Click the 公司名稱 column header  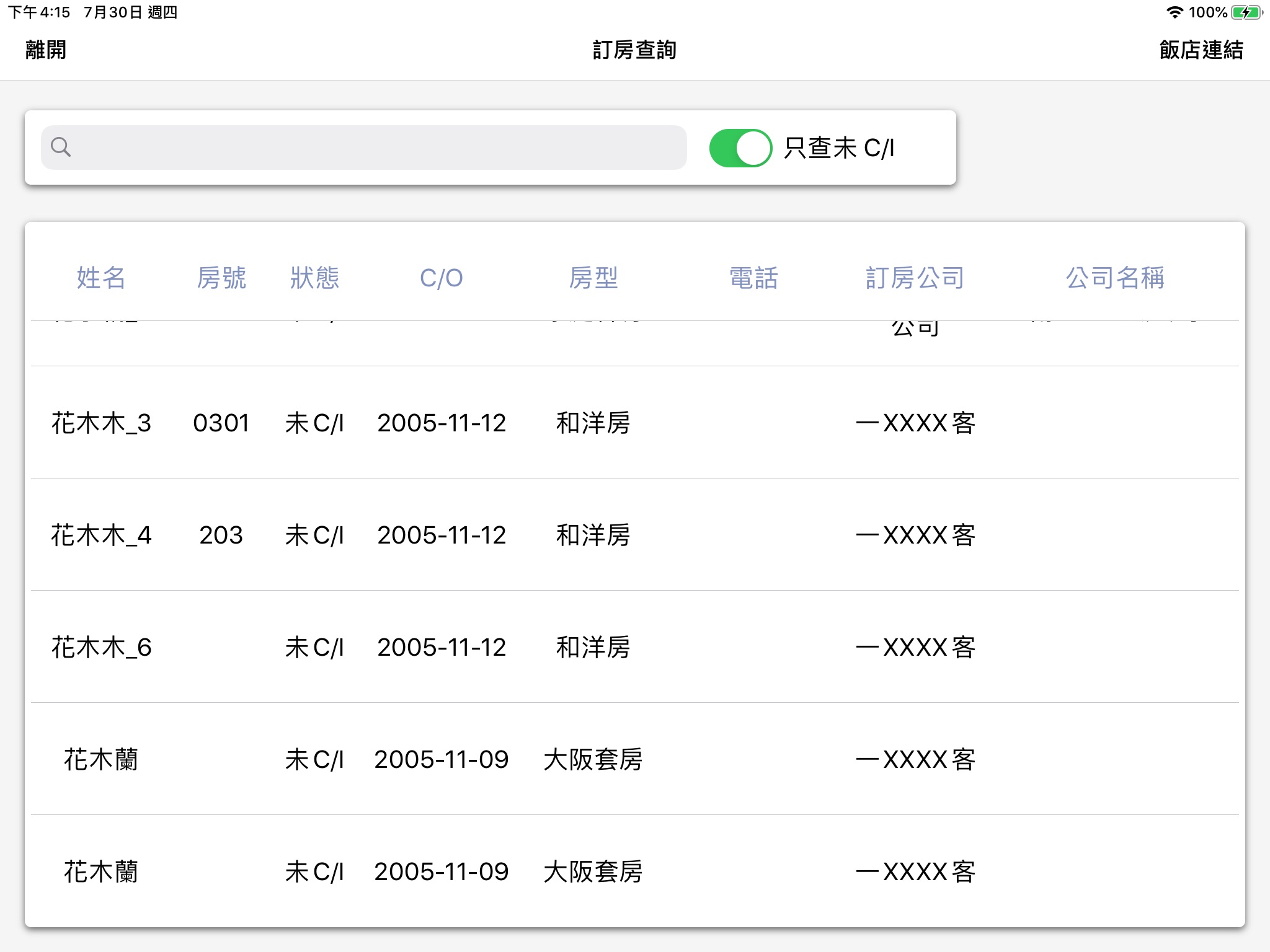click(1115, 278)
